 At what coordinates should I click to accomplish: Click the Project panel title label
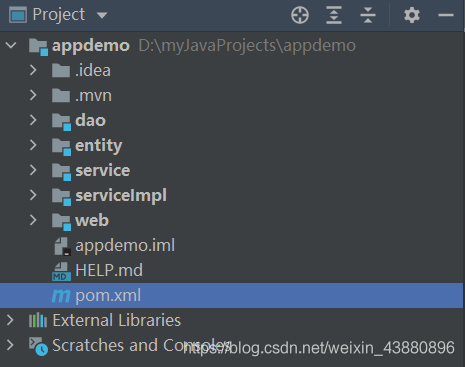[x=59, y=15]
